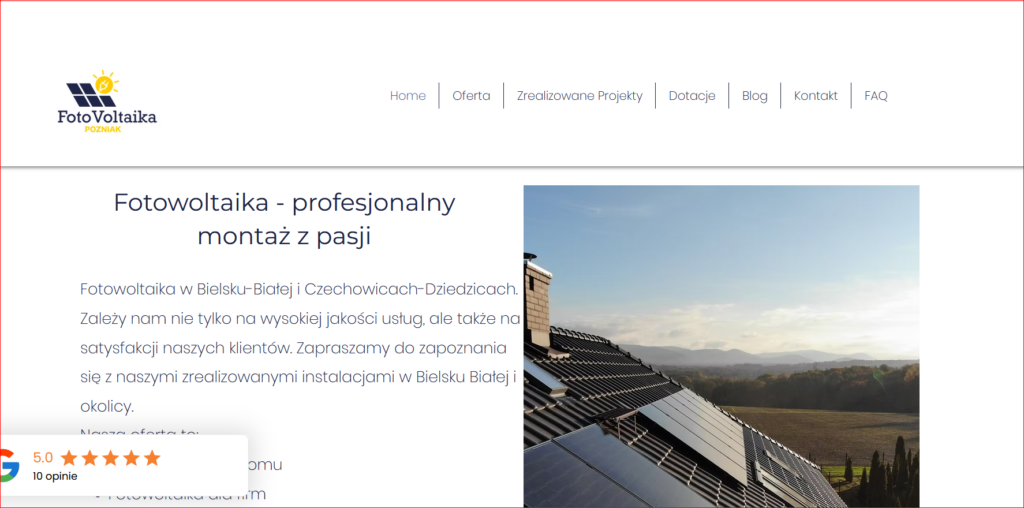Click the yellow POZNIAK logo caption
Viewport: 1024px width, 508px height.
pyautogui.click(x=103, y=129)
